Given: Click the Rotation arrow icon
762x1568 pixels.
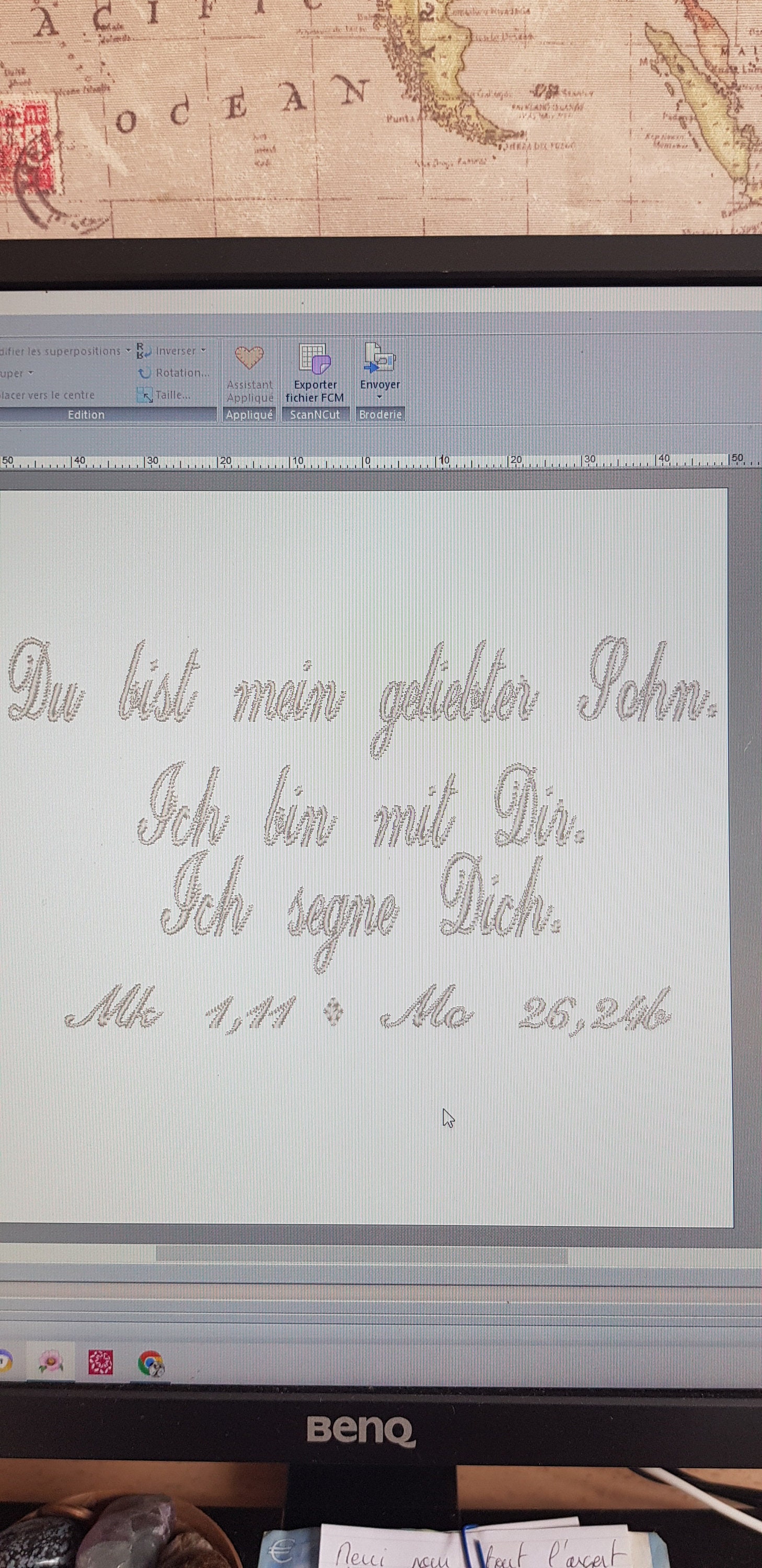Looking at the screenshot, I should (x=144, y=373).
